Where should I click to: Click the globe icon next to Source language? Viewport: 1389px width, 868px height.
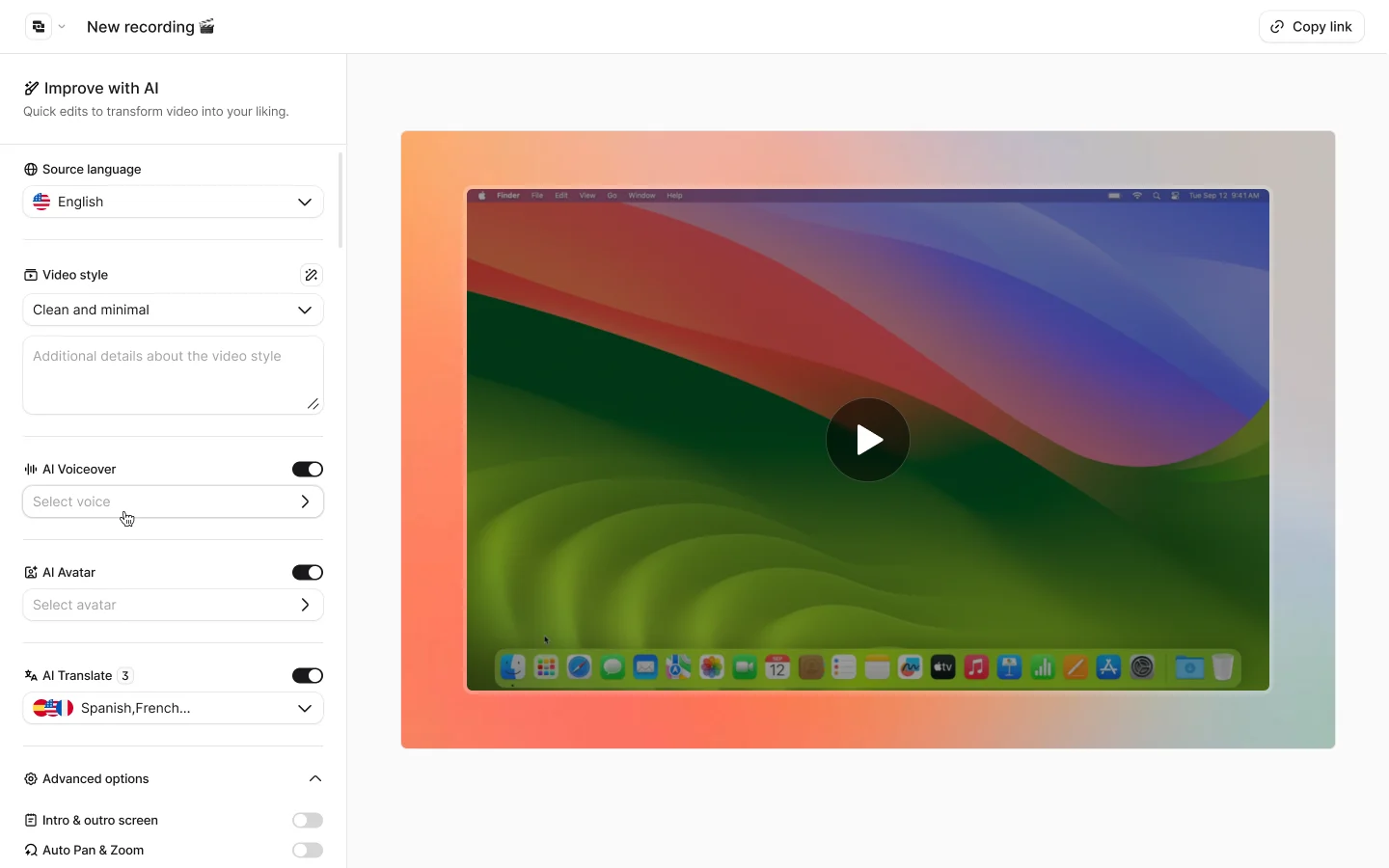[x=31, y=170]
